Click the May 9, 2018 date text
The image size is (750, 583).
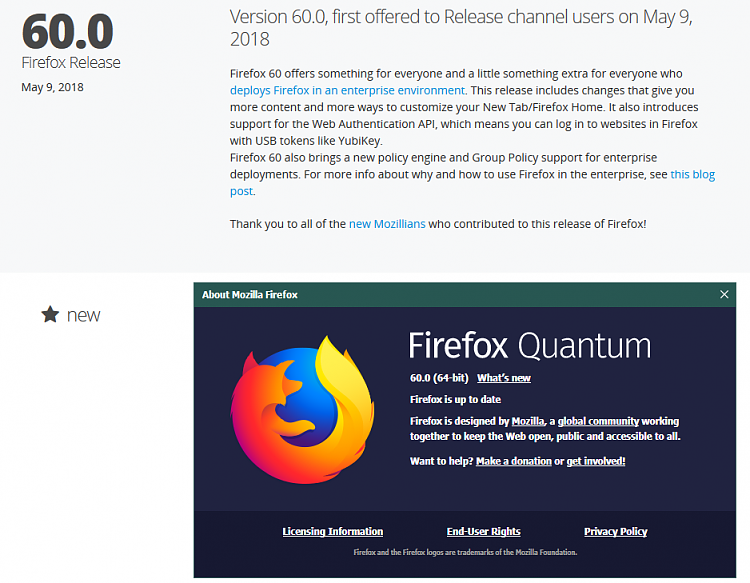(52, 88)
